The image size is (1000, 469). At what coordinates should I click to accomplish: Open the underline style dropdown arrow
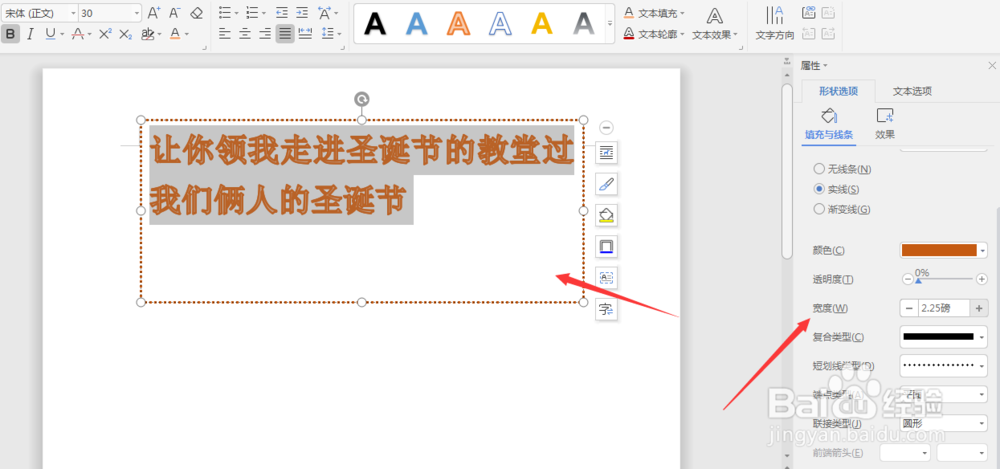tap(62, 34)
